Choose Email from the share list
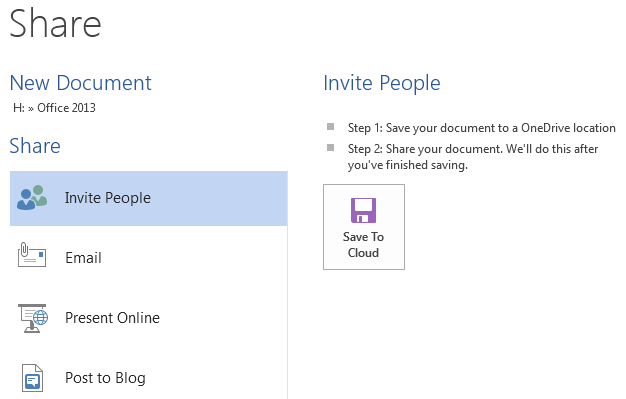This screenshot has width=626, height=399. (149, 258)
